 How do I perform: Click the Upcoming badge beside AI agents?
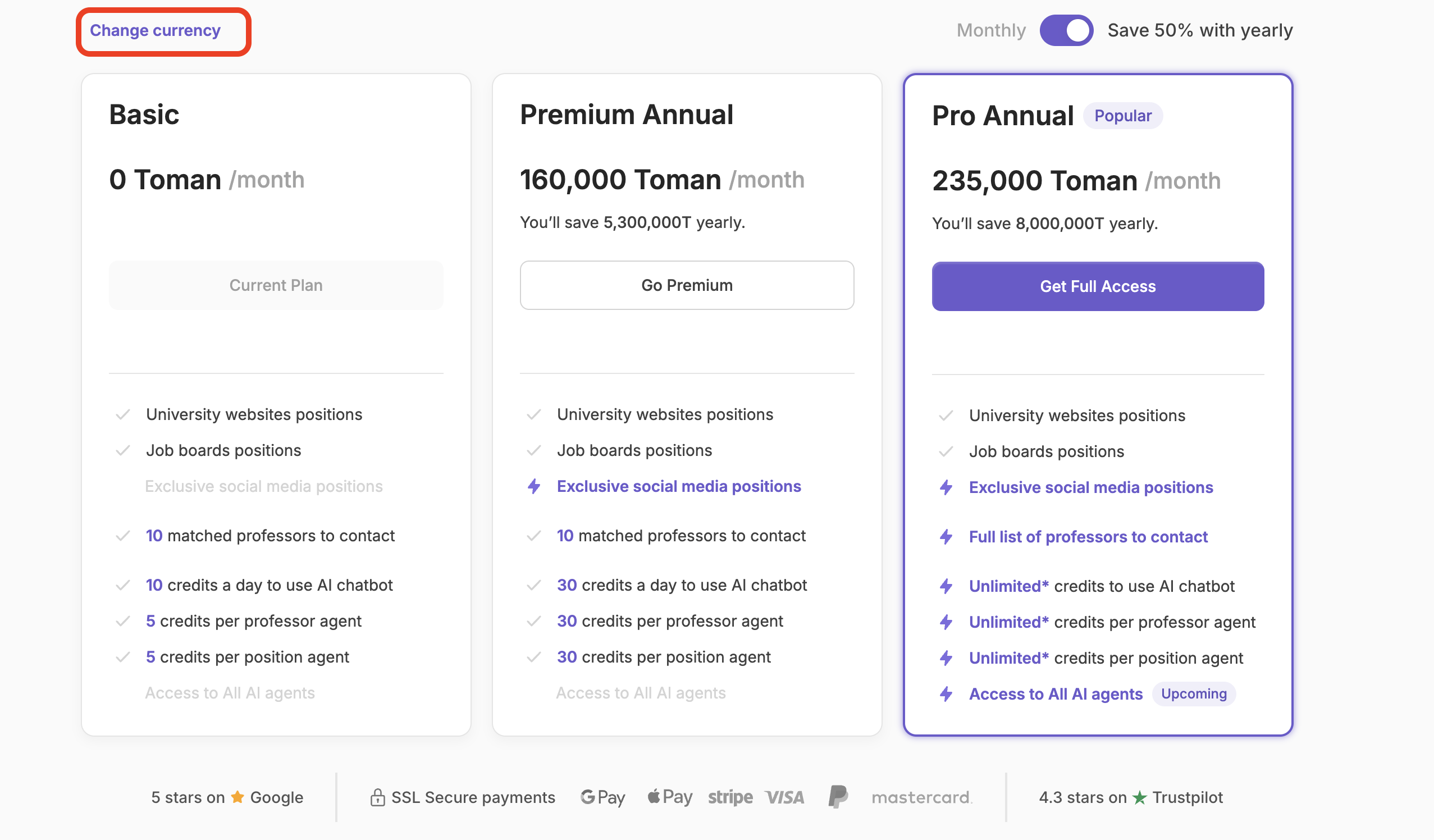click(1194, 694)
